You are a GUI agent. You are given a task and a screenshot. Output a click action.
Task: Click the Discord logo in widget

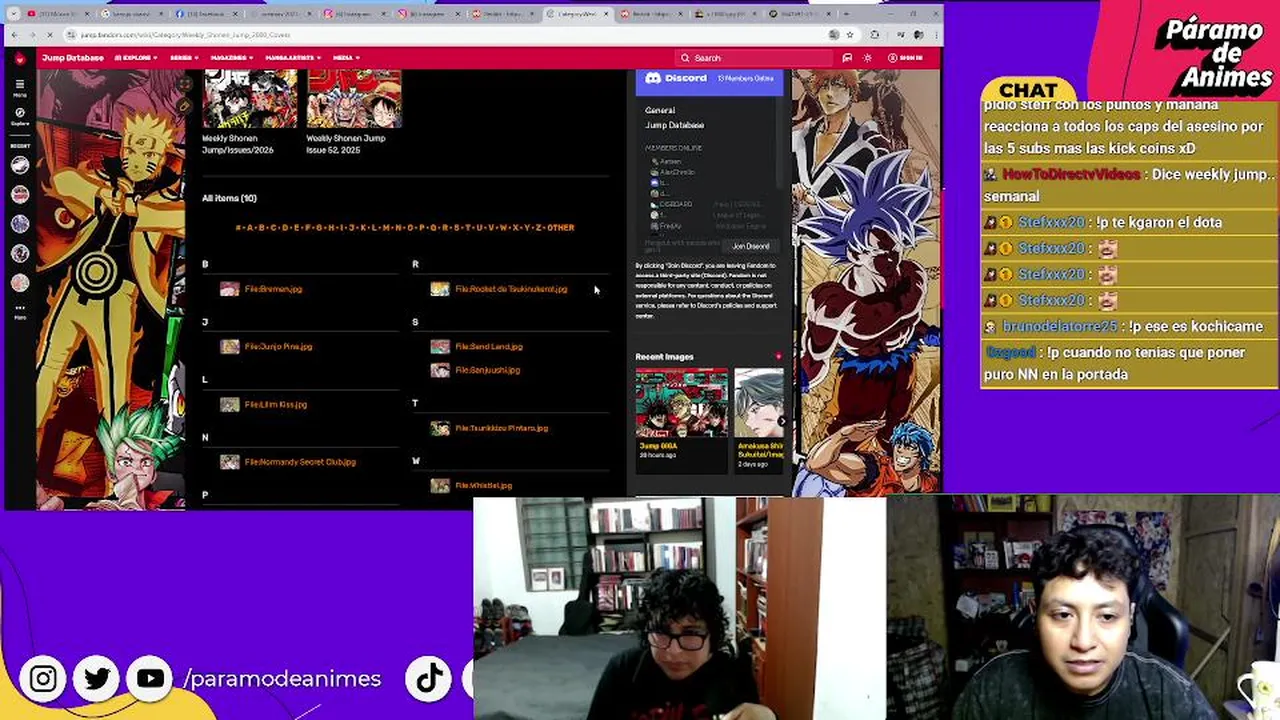[x=653, y=78]
